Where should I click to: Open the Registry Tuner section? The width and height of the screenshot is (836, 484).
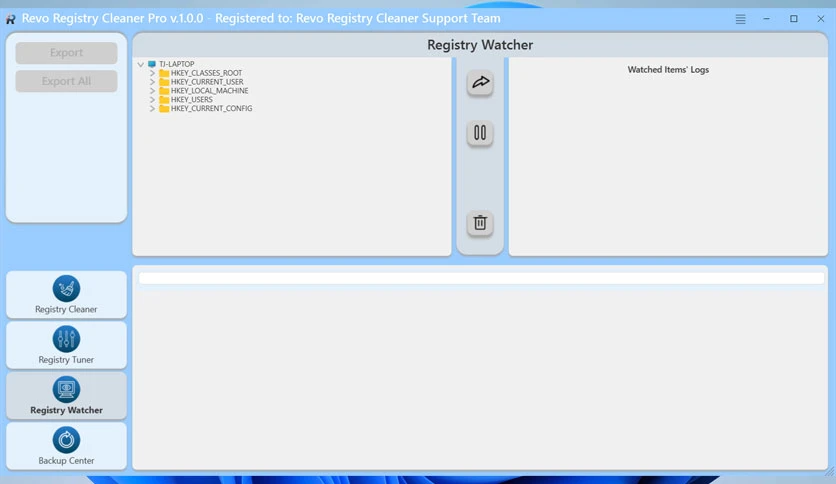point(66,345)
